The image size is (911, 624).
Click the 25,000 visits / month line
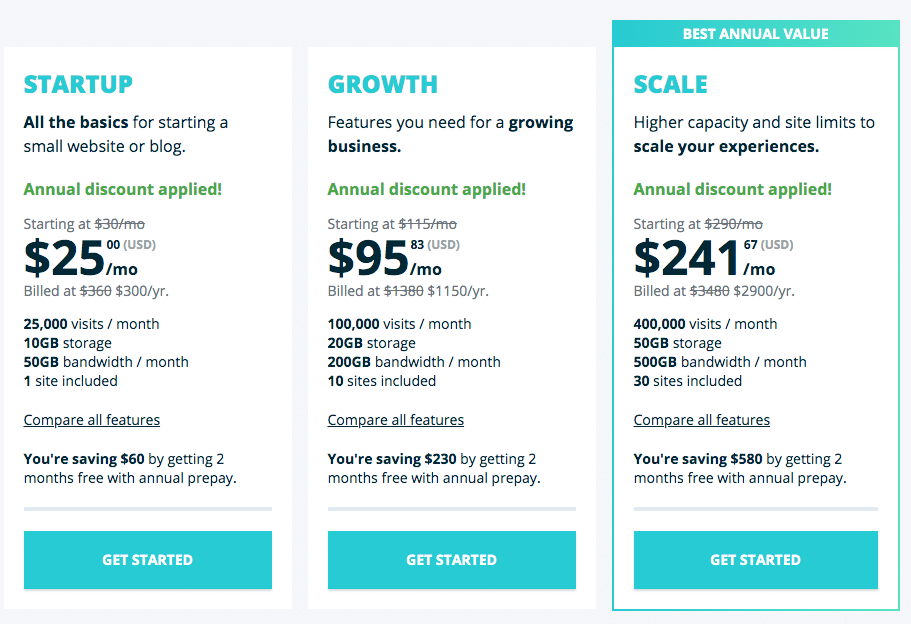[91, 324]
